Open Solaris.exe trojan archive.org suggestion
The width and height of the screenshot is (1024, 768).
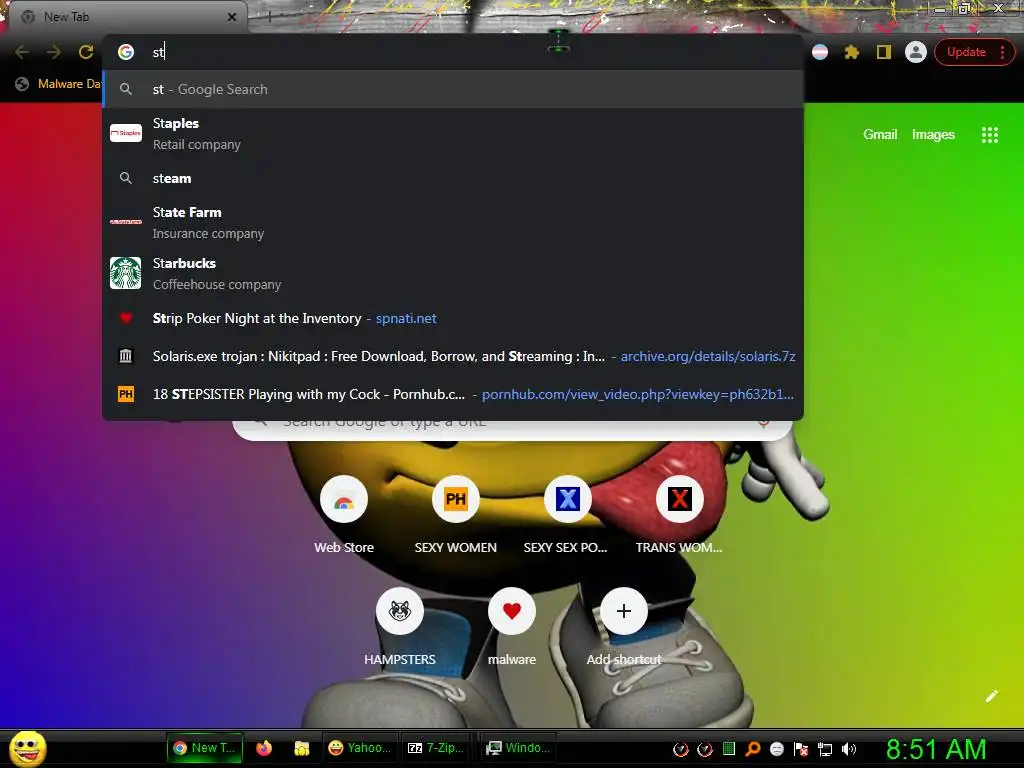453,356
